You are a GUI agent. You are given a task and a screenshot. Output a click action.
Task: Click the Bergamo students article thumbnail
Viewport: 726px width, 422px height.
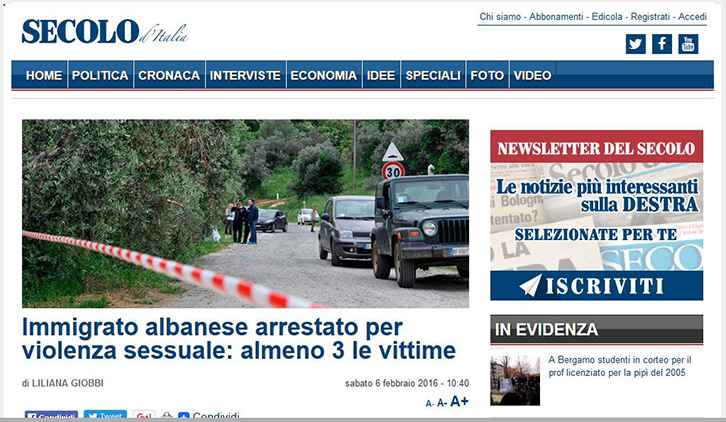[x=515, y=380]
